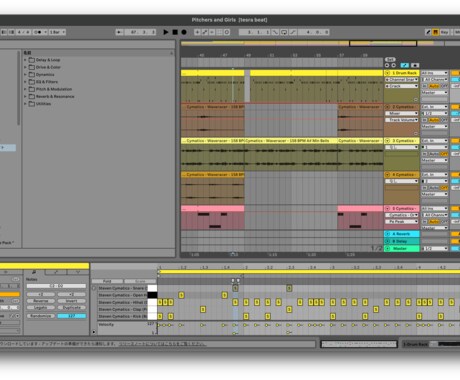Expand the Dynamics folder
Image resolution: width=460 pixels, height=380 pixels.
(x=25, y=75)
